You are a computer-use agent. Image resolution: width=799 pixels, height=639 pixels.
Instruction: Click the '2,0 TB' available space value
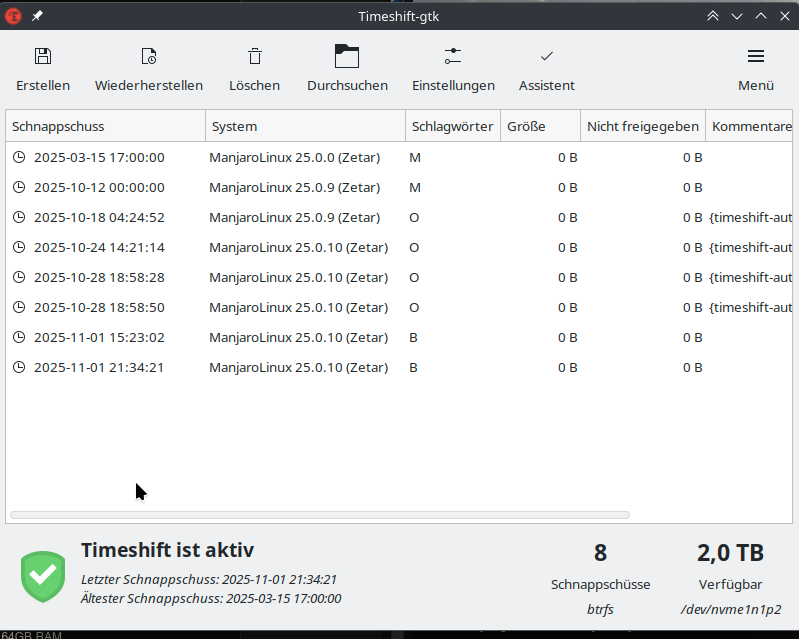click(730, 553)
